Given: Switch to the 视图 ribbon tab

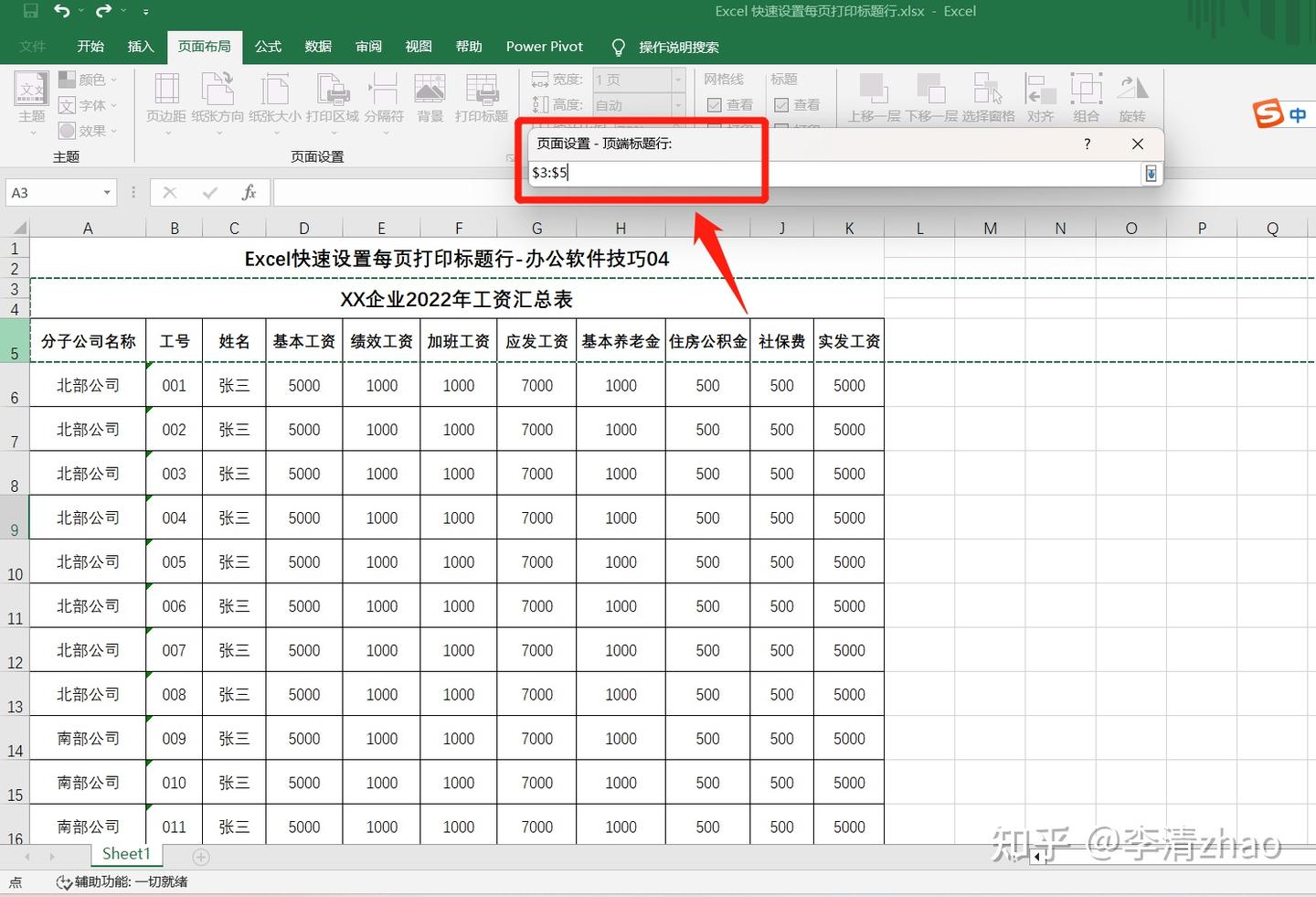Looking at the screenshot, I should coord(419,47).
